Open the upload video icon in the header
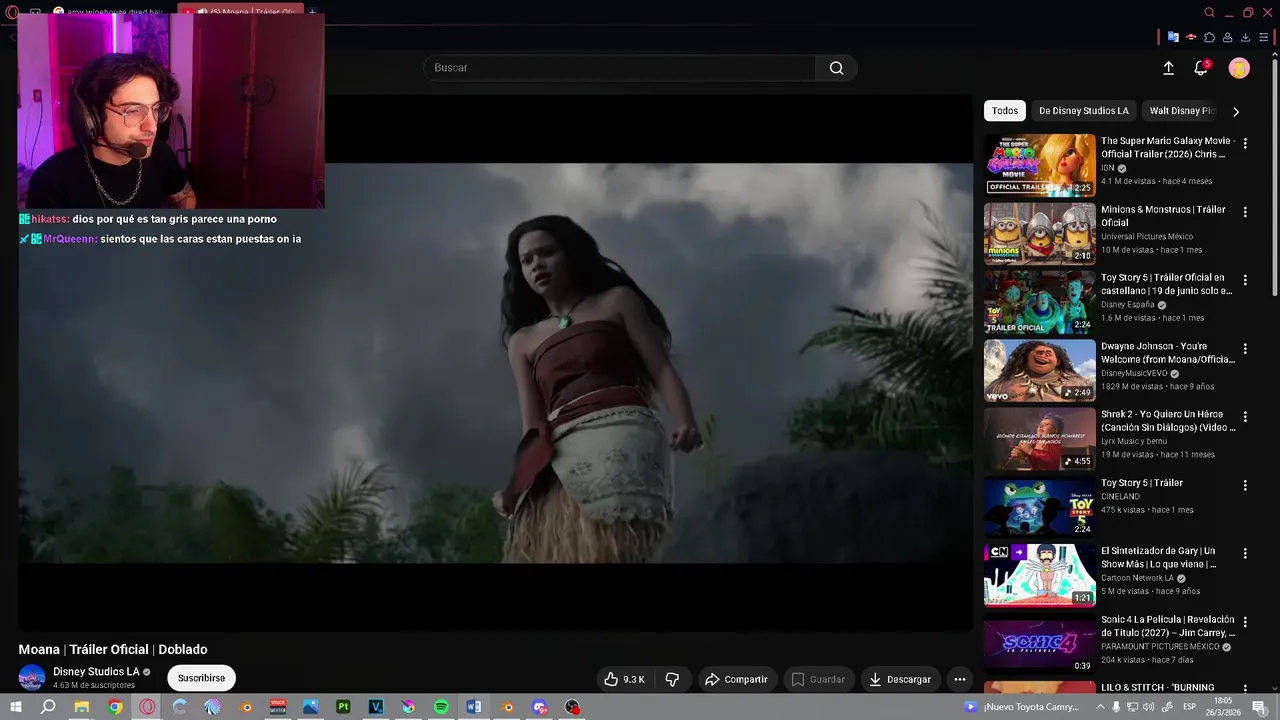This screenshot has width=1280, height=720. (x=1168, y=68)
